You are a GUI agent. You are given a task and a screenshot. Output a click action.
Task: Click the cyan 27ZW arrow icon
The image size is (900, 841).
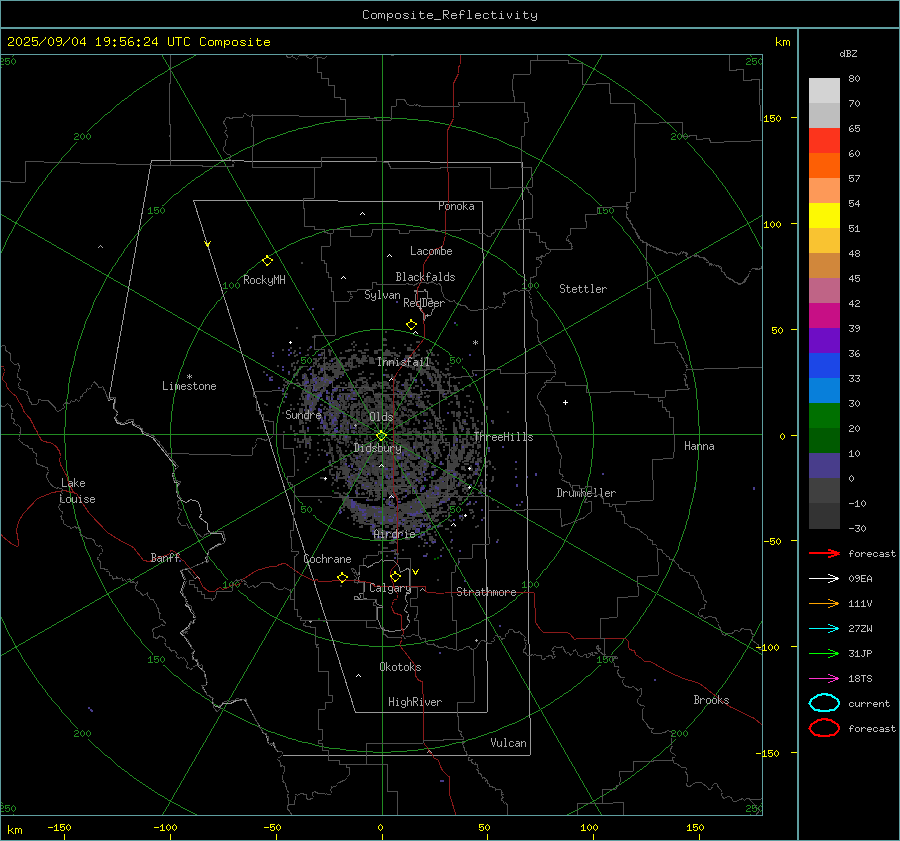(824, 629)
